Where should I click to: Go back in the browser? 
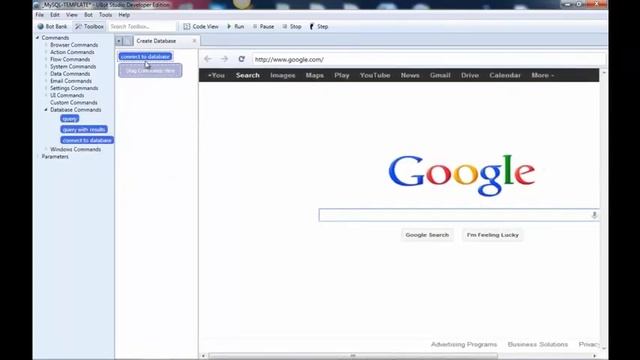208,59
